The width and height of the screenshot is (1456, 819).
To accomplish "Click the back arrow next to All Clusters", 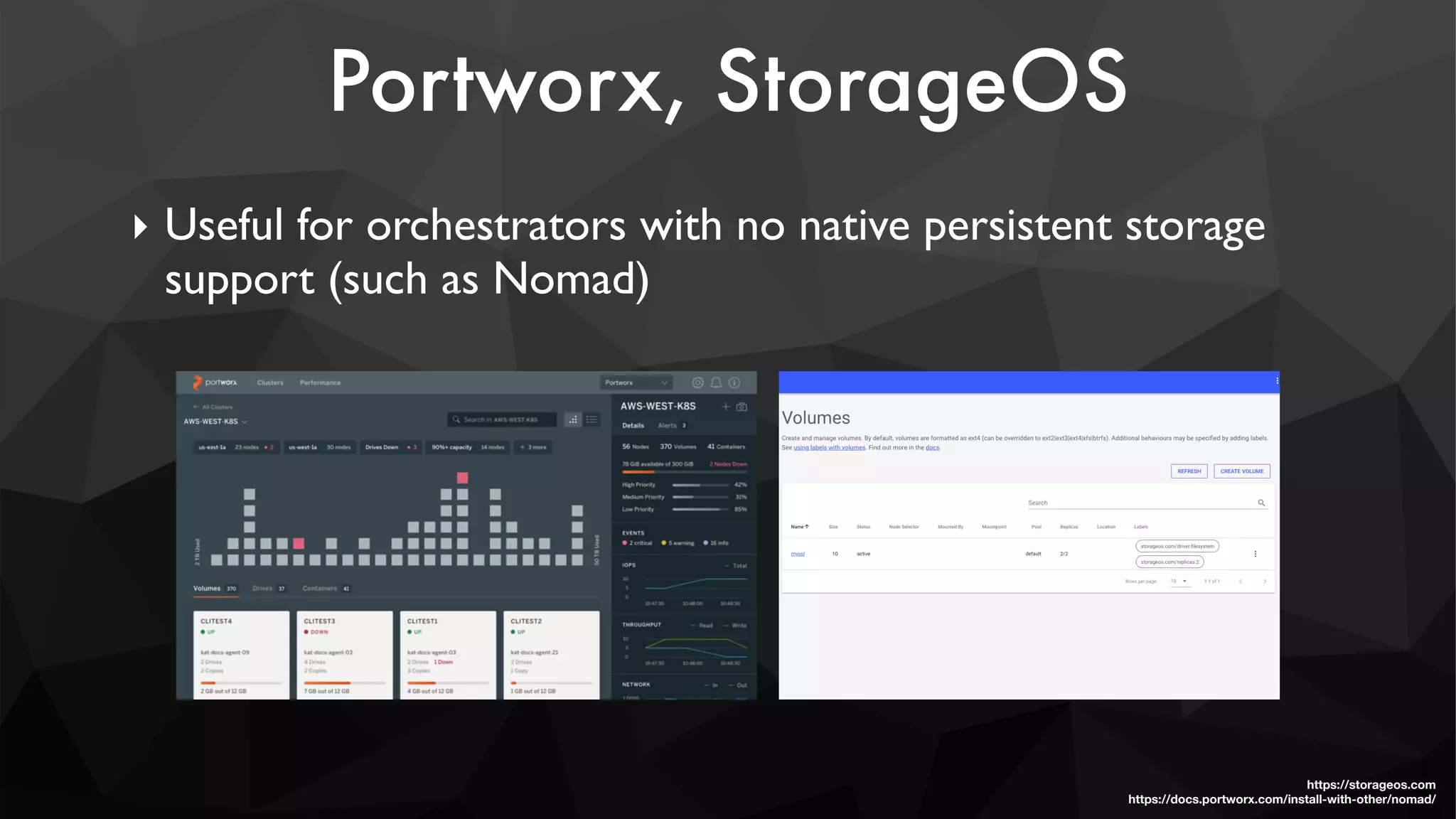I will (x=196, y=407).
